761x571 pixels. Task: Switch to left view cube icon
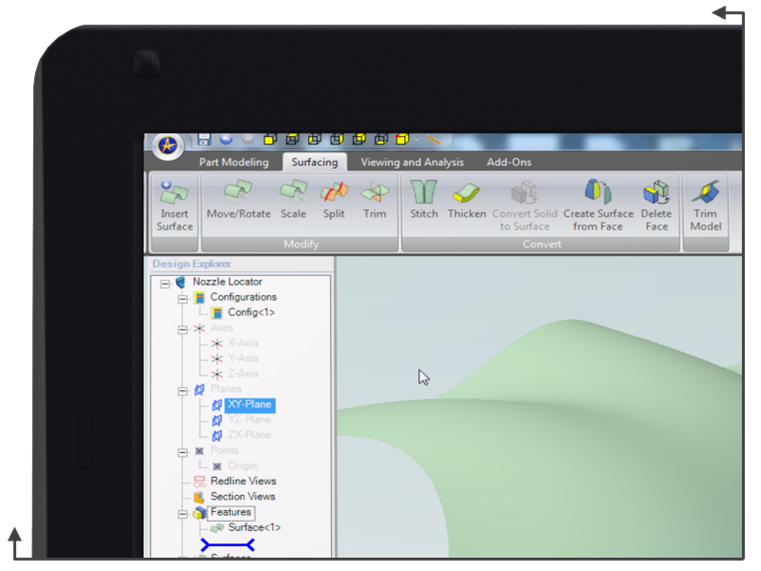314,140
